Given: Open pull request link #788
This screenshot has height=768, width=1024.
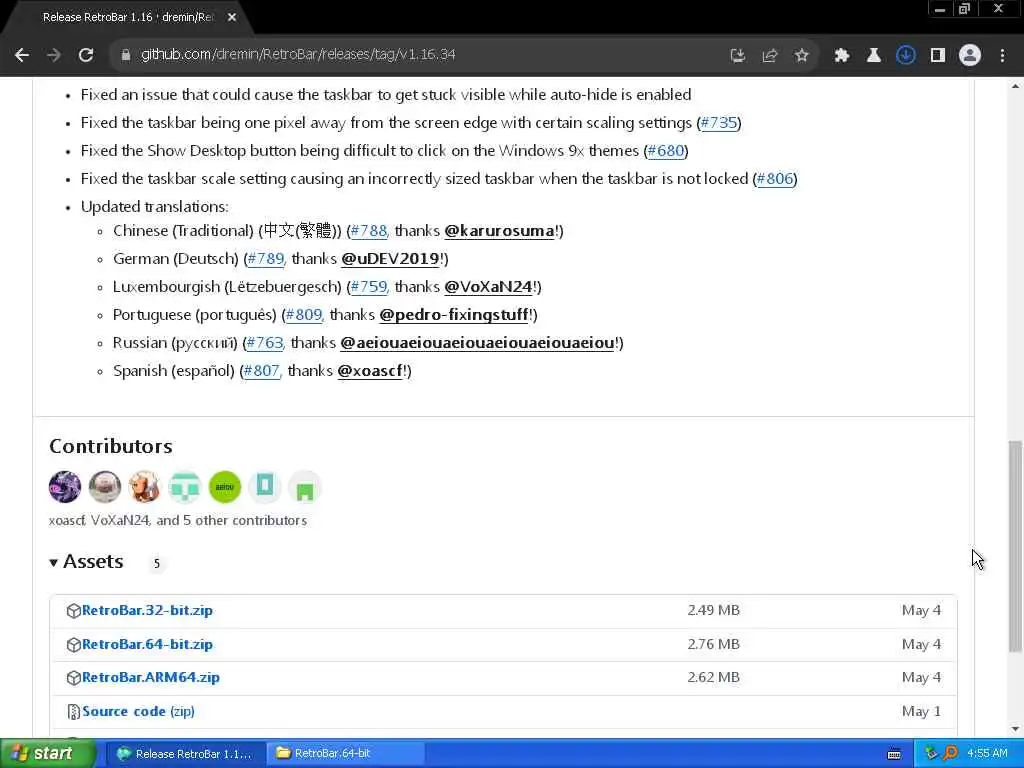Looking at the screenshot, I should coord(369,231).
